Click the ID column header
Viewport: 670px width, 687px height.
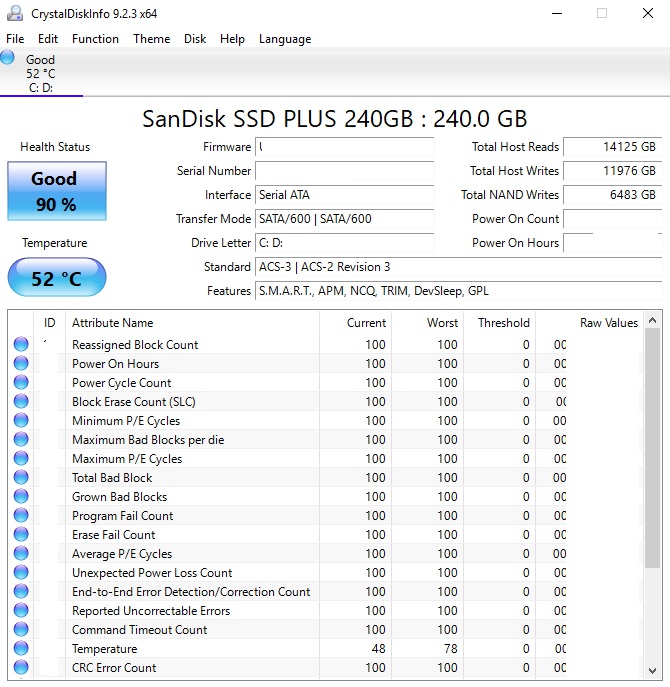(50, 323)
